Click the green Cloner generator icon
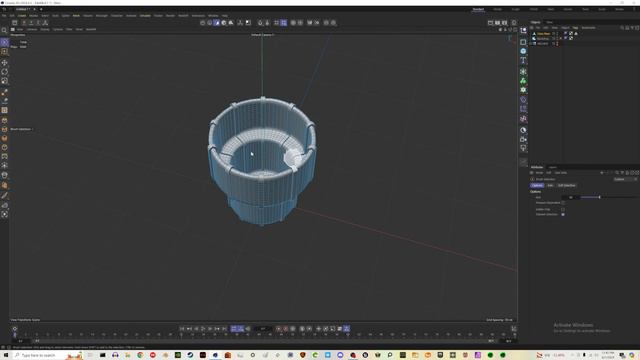 pyautogui.click(x=523, y=81)
